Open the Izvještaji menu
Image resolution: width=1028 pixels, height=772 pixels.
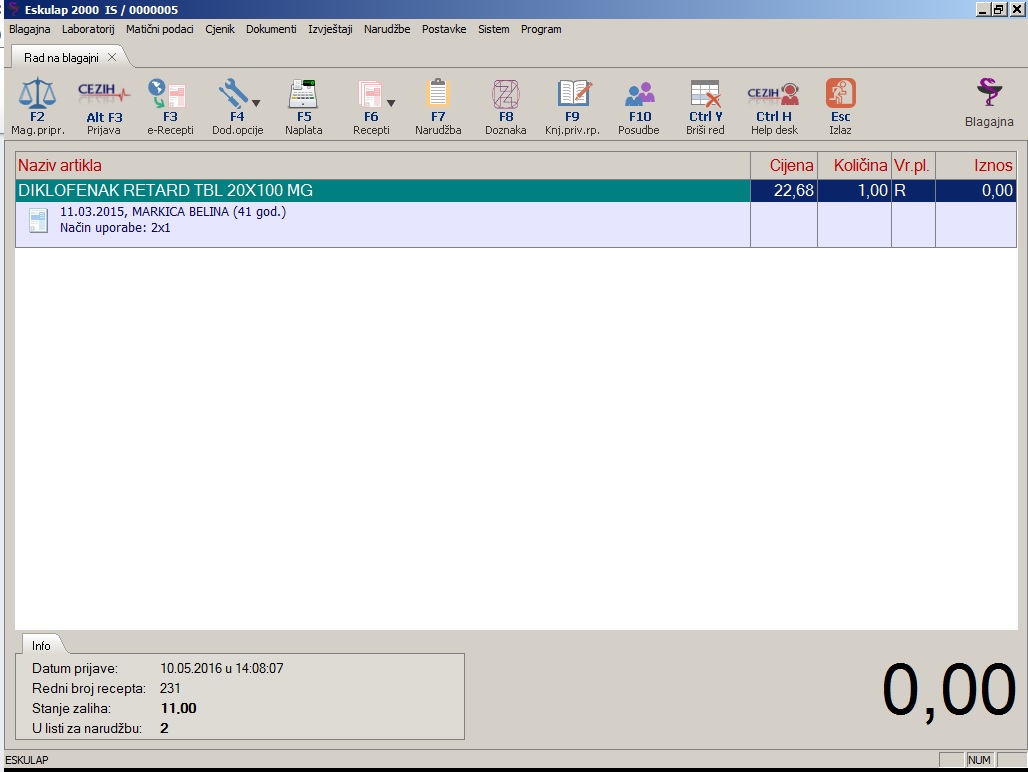[330, 29]
